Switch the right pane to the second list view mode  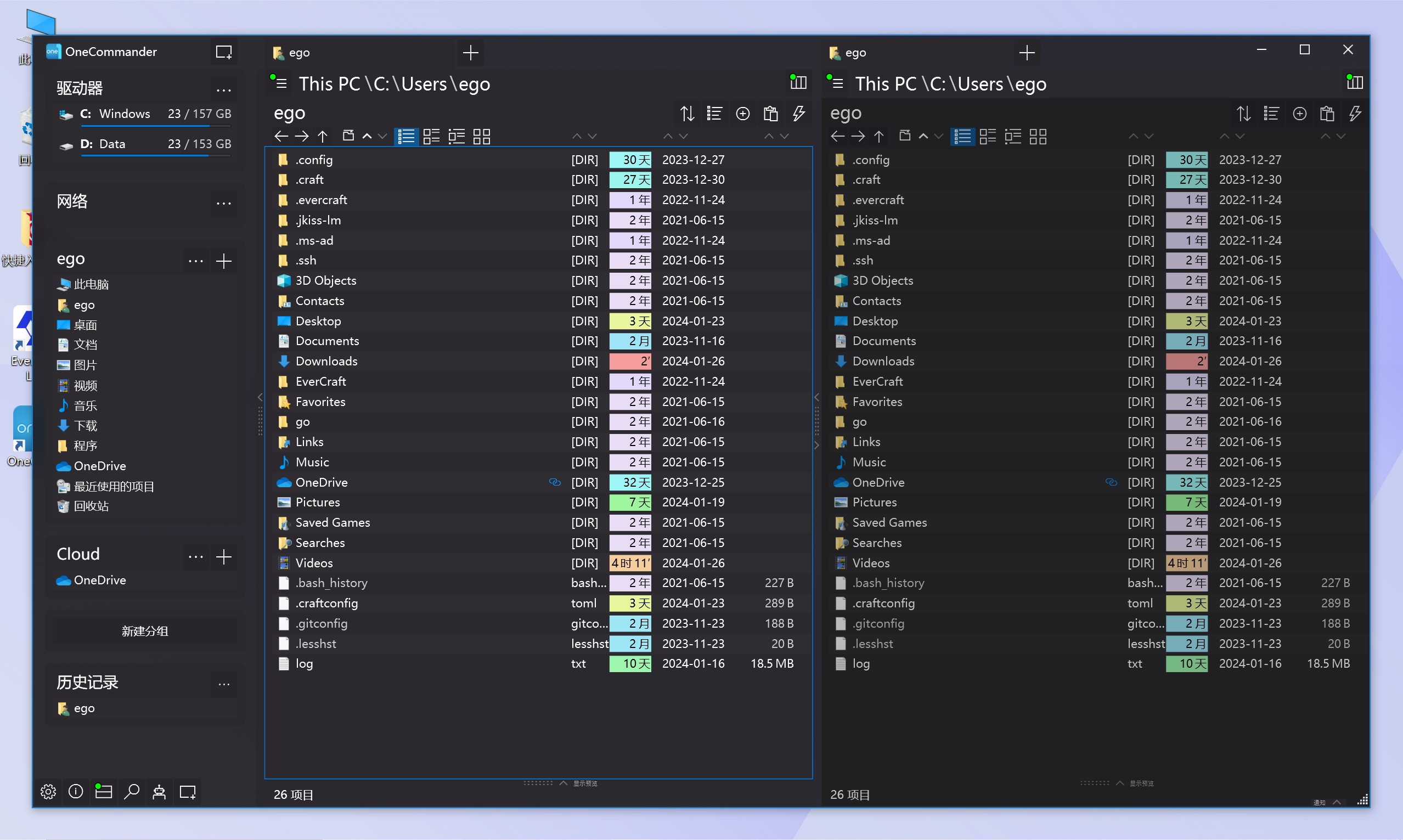(x=988, y=137)
